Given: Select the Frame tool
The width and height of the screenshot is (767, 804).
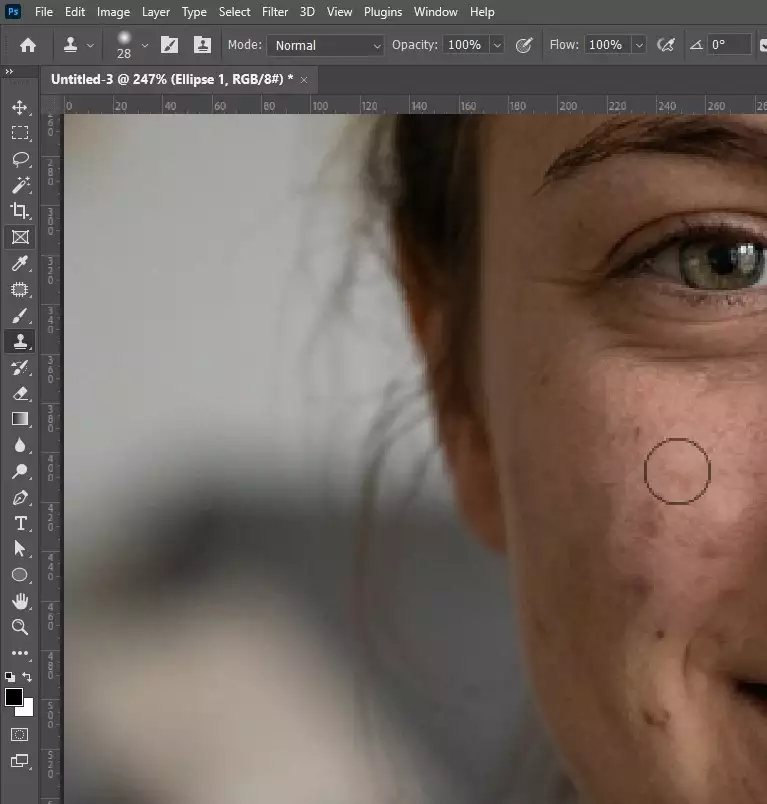Looking at the screenshot, I should click(x=20, y=237).
